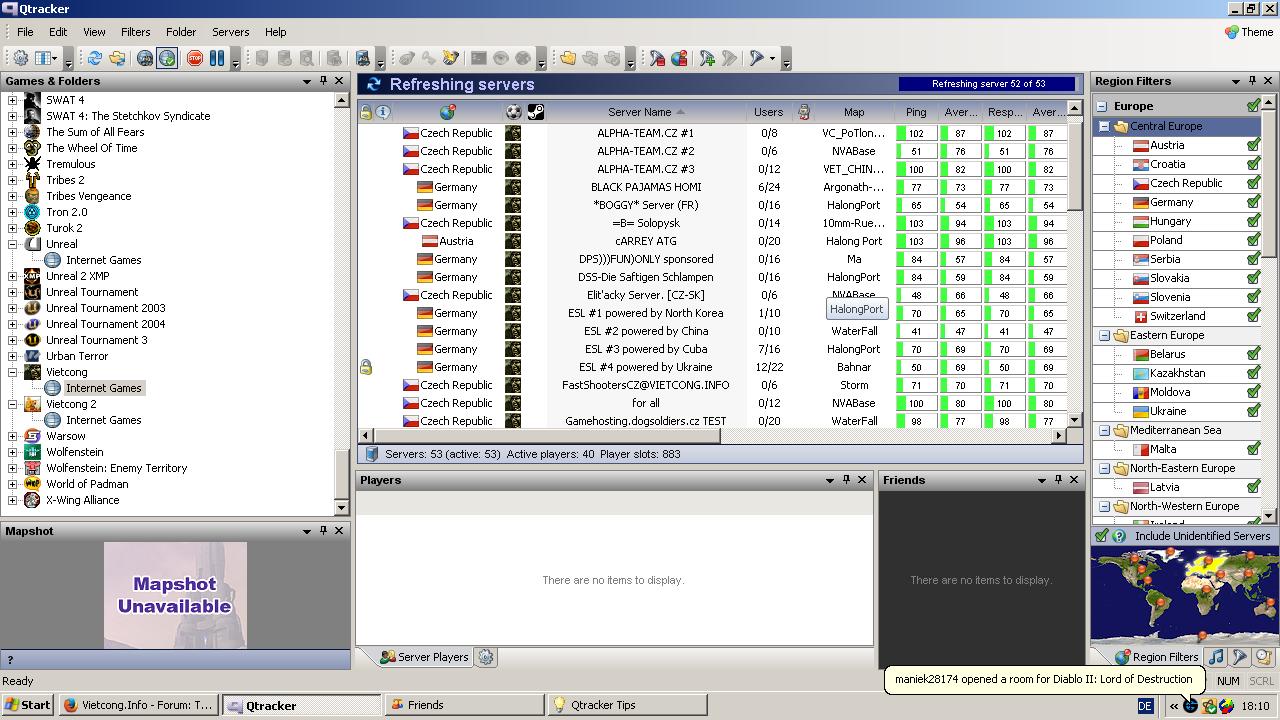Collapse the Unreal game tree node

(13, 244)
